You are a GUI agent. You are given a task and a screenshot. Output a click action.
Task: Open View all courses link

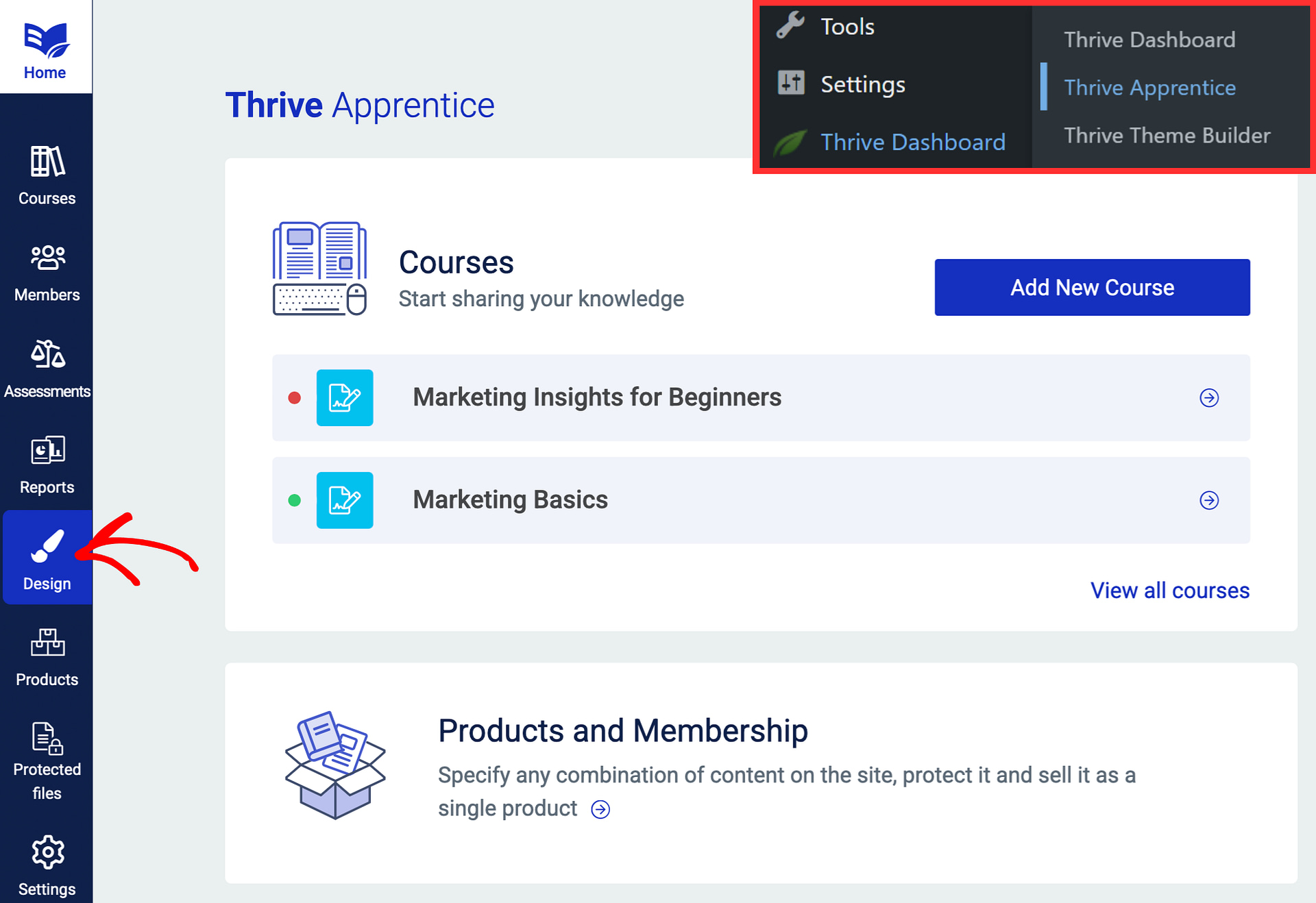[x=1169, y=590]
